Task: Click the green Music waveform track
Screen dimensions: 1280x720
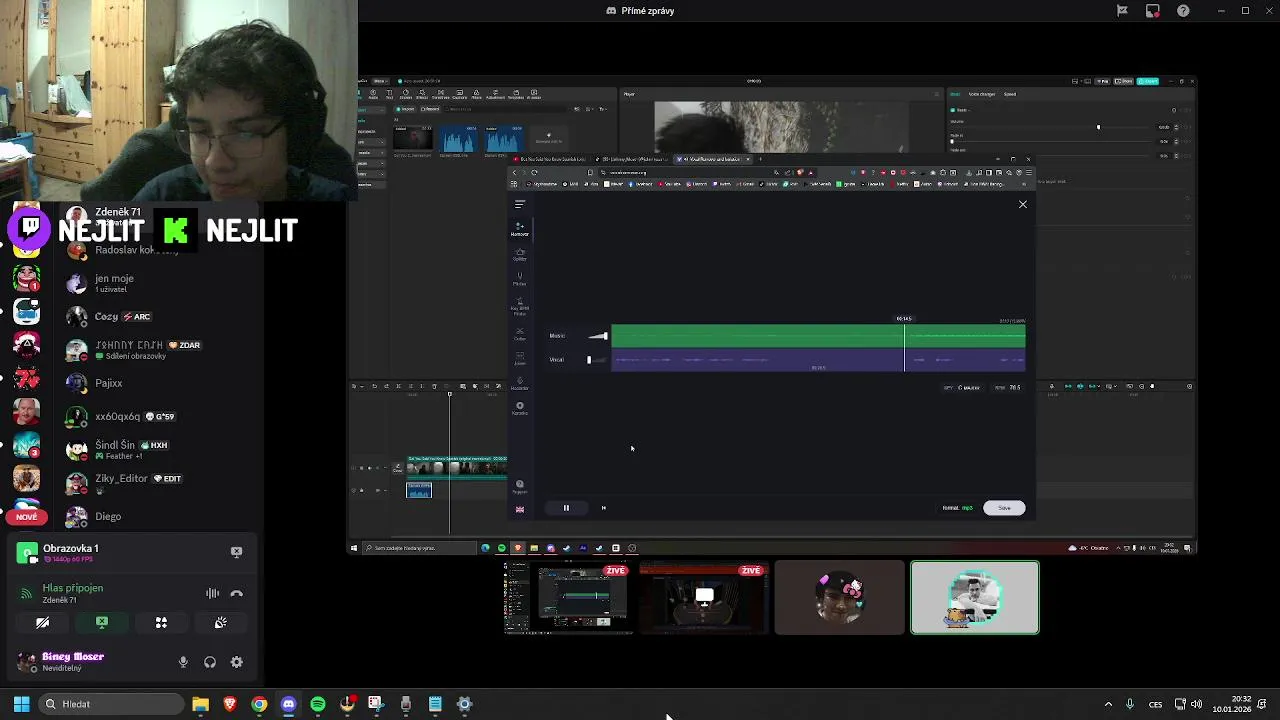Action: click(x=818, y=336)
